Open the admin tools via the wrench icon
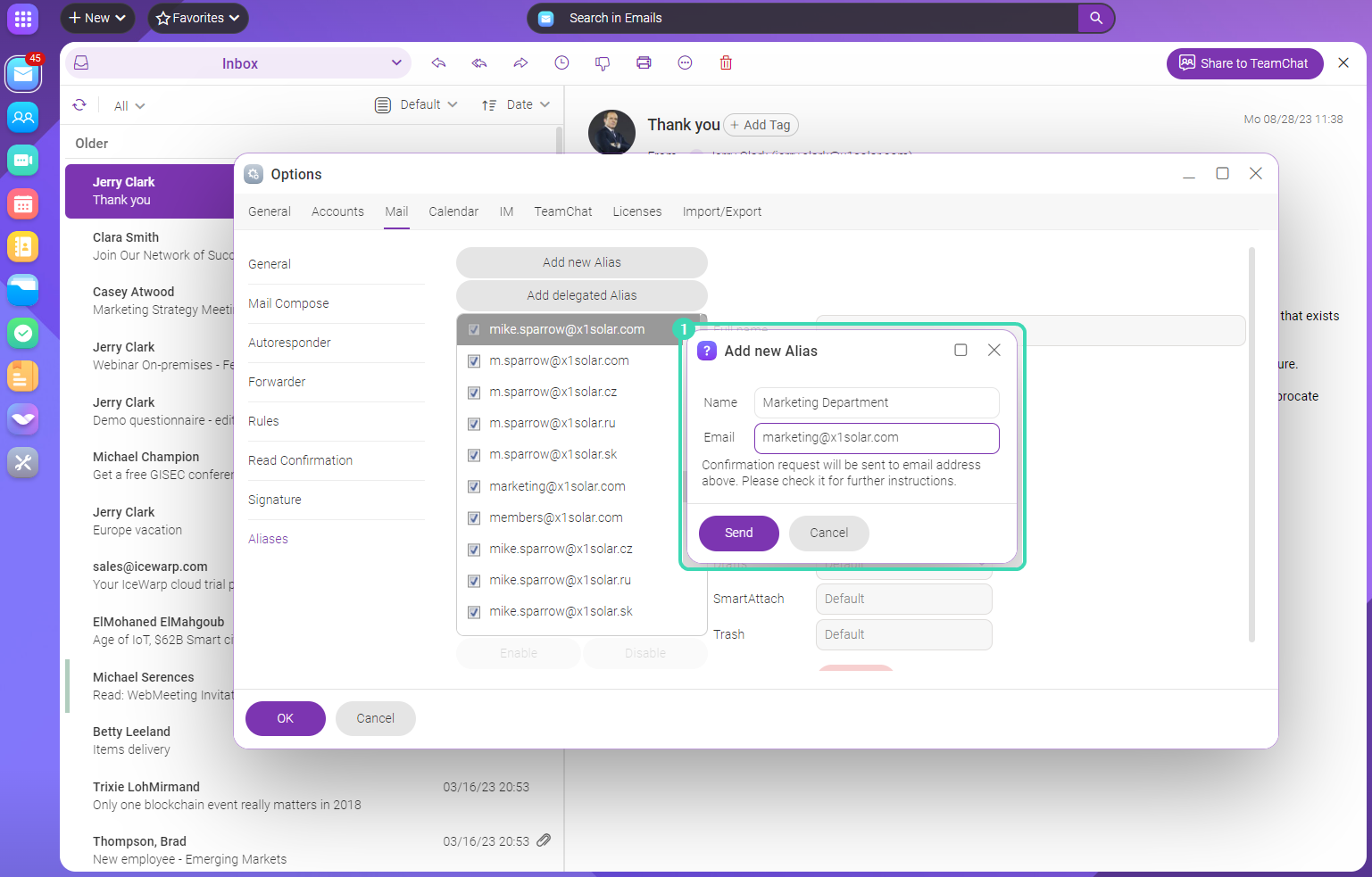Viewport: 1372px width, 877px height. 22,462
